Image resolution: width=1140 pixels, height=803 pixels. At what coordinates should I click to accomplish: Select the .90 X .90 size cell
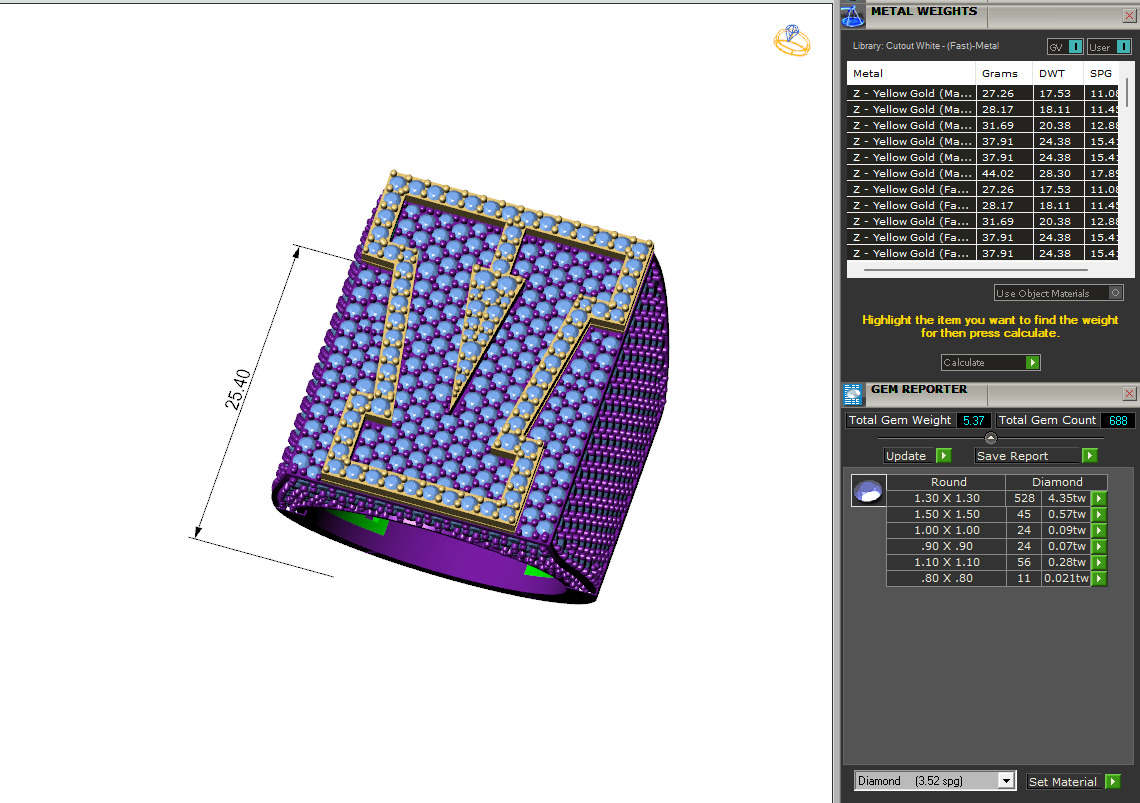tap(947, 546)
